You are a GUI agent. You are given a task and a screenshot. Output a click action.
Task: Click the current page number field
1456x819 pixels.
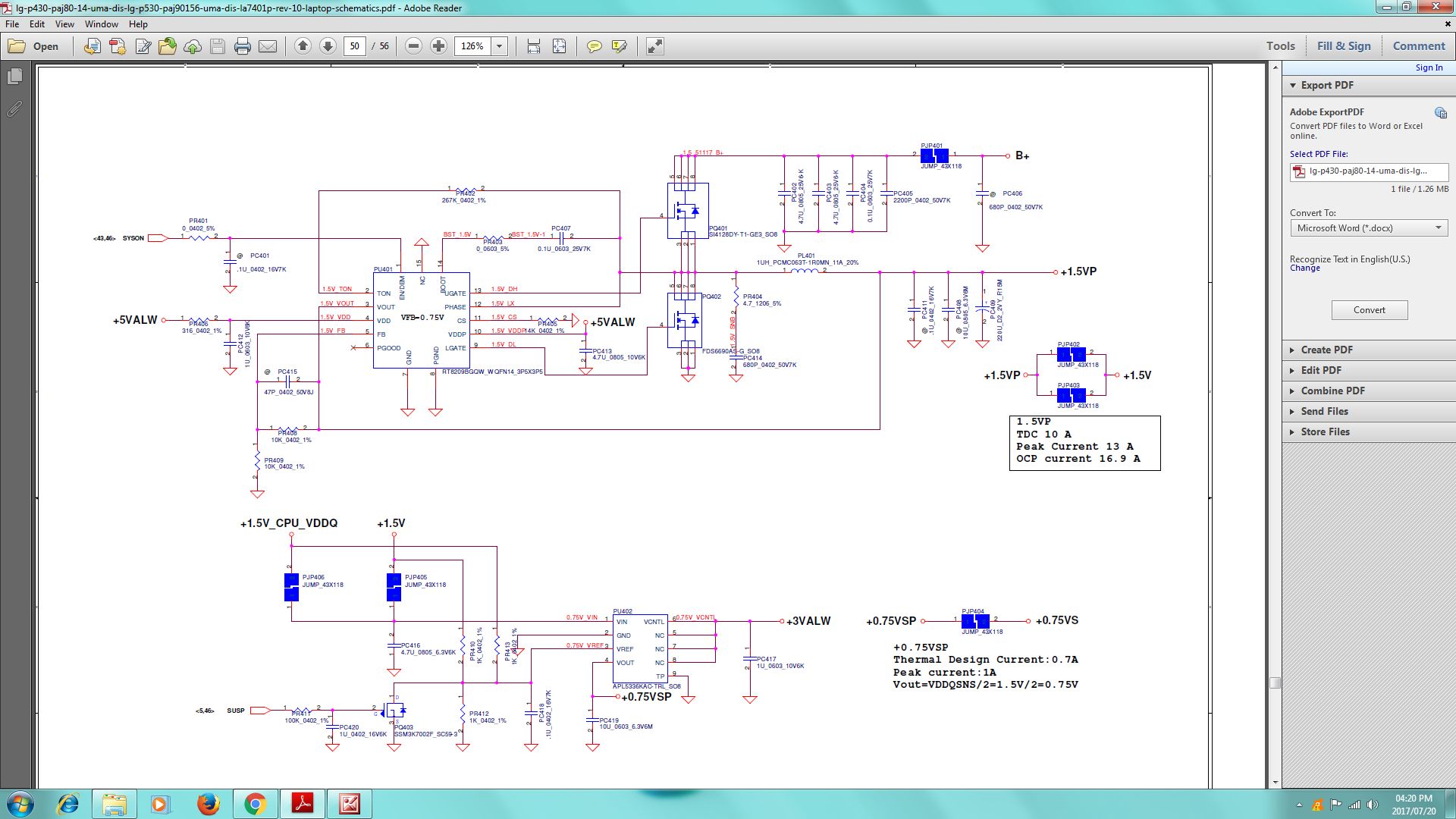coord(354,46)
